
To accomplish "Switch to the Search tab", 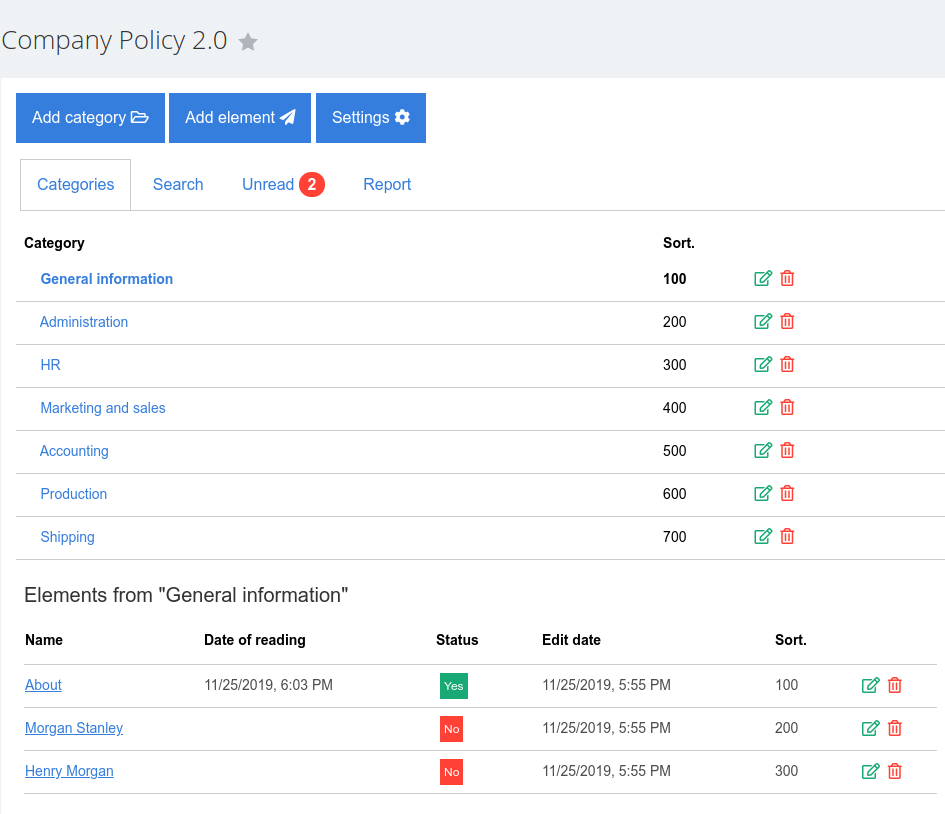I will (178, 185).
